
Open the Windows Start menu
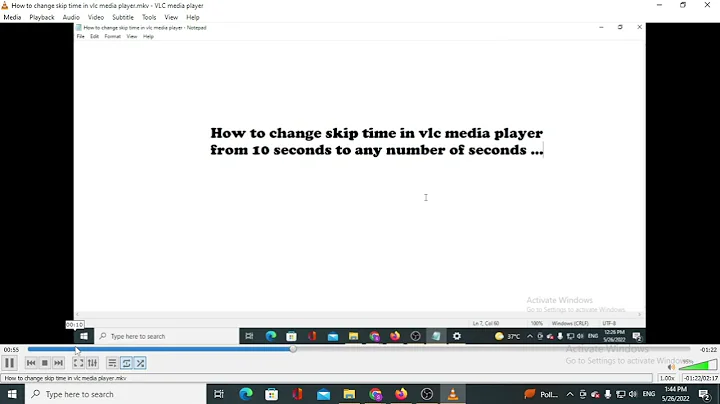[x=12, y=394]
